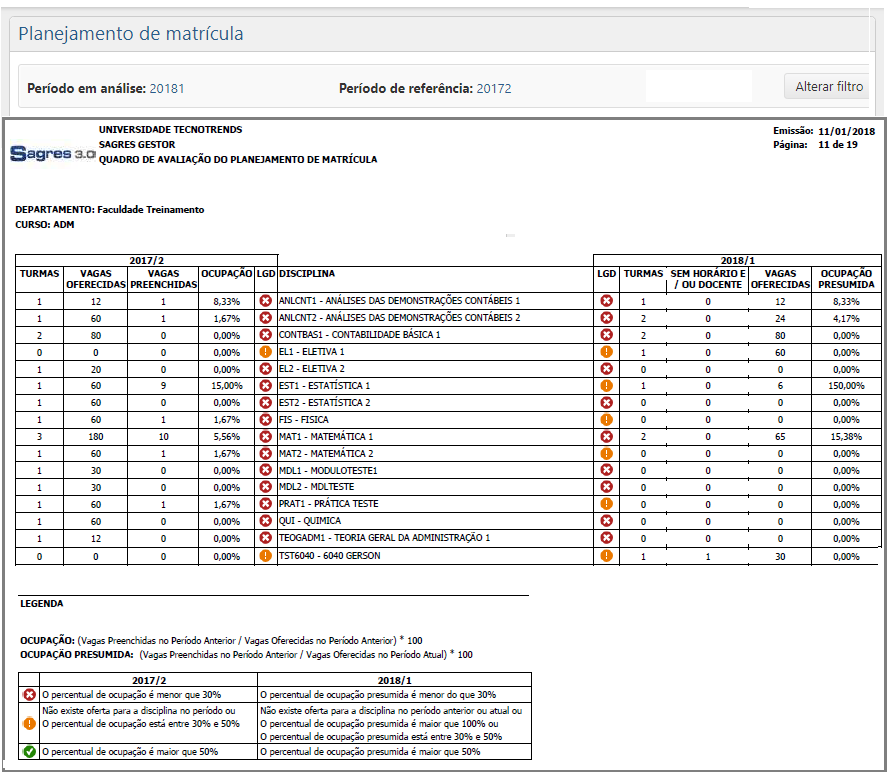Viewport: 891px width, 774px height.
Task: Click the red icon beside QUI - QUIMICA
Action: 264,520
